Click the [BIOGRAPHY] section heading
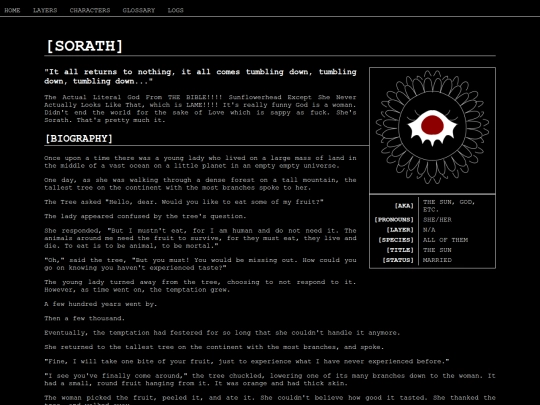The height and width of the screenshot is (405, 540). (79, 138)
